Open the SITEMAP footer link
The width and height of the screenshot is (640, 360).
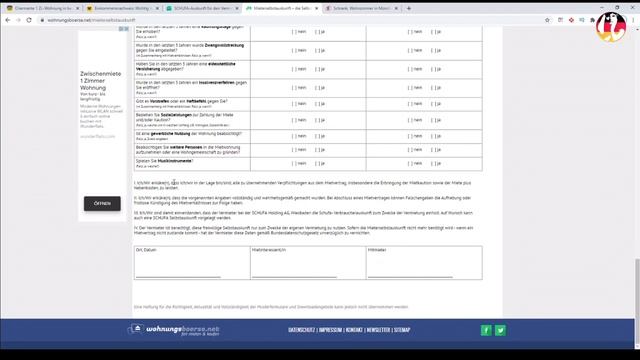402,330
